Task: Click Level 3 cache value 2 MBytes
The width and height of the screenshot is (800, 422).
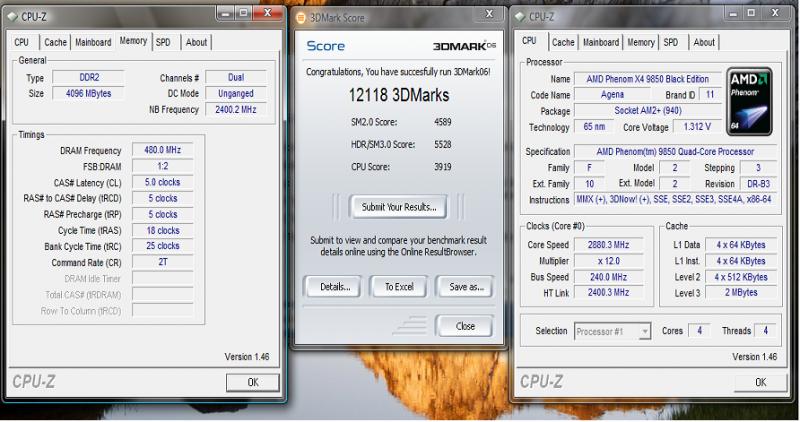Action: tap(741, 292)
